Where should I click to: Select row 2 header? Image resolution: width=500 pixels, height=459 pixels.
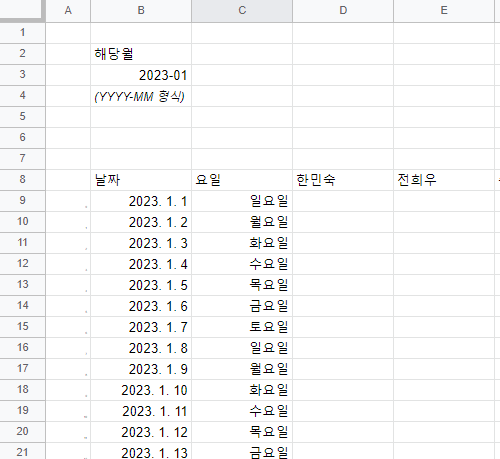tap(22, 54)
